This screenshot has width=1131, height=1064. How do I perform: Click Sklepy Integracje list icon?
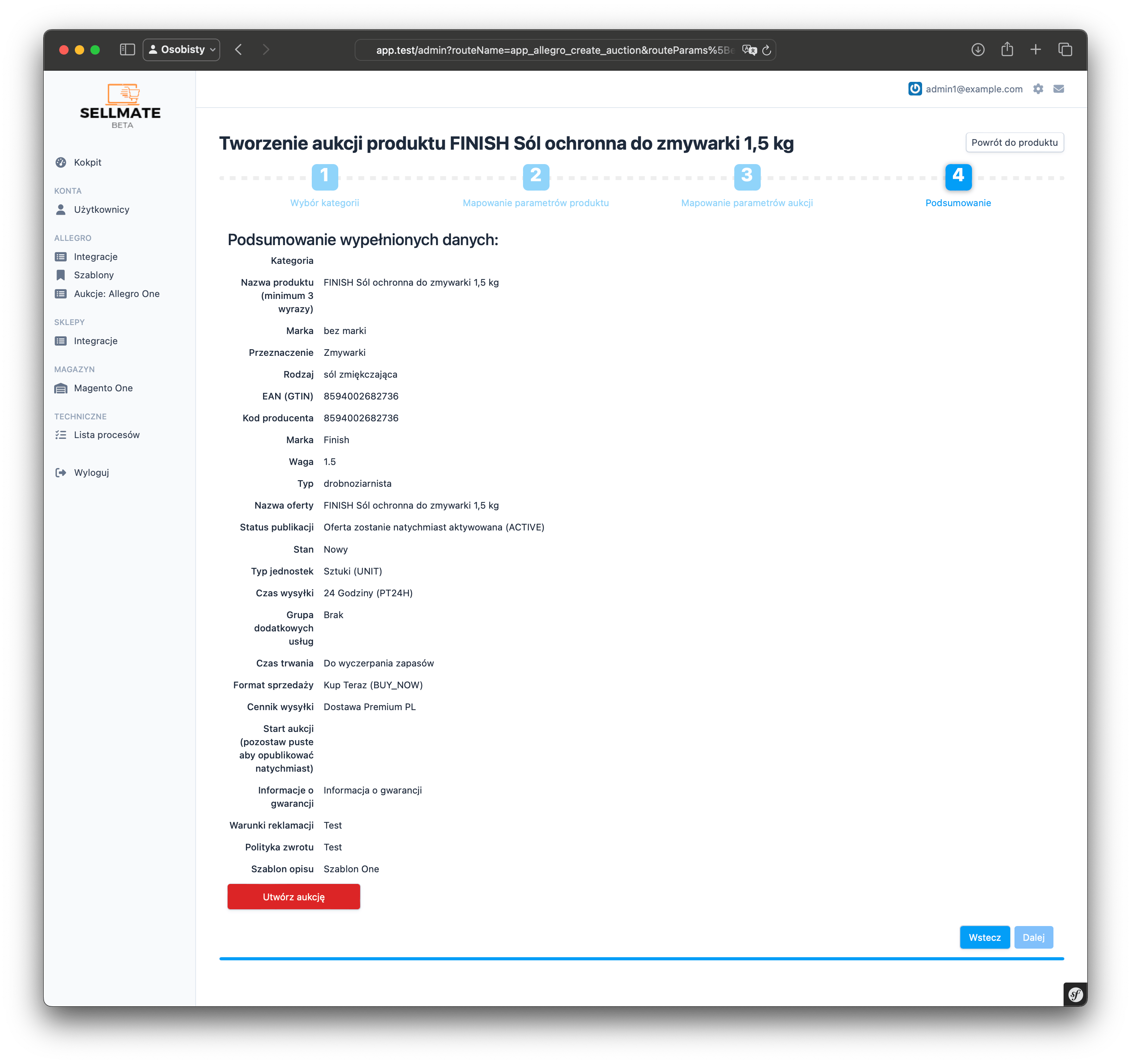point(61,341)
